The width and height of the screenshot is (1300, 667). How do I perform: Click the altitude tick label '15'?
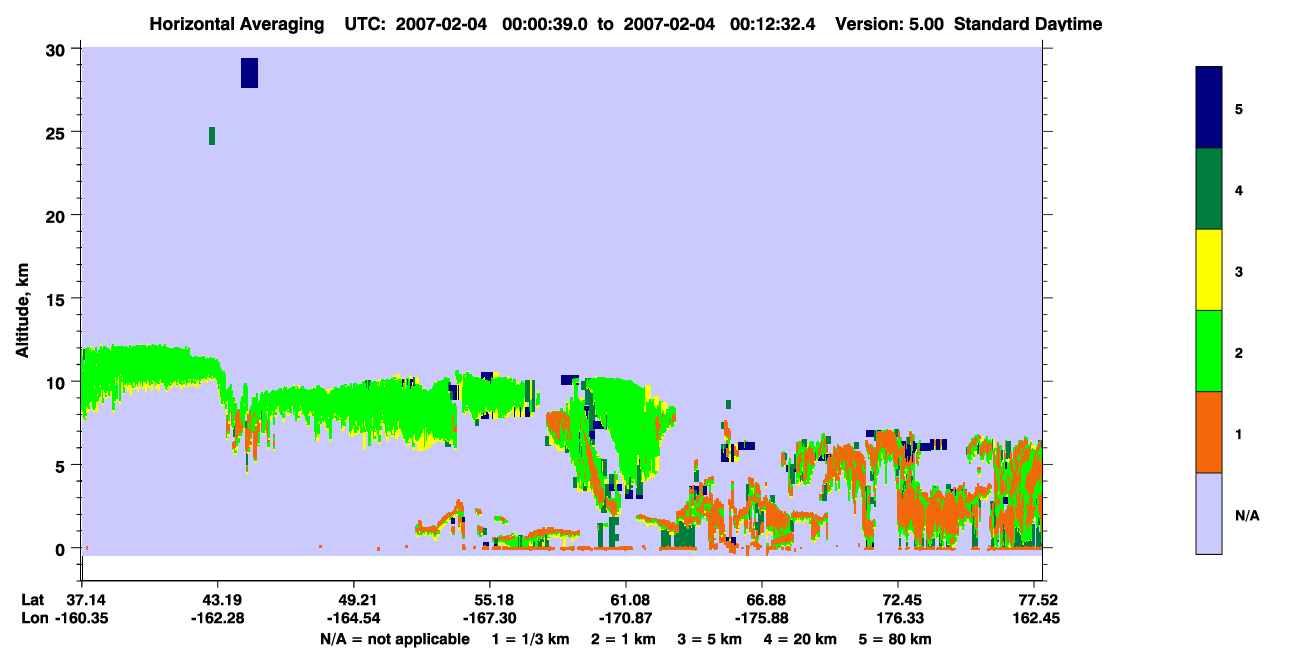point(56,299)
